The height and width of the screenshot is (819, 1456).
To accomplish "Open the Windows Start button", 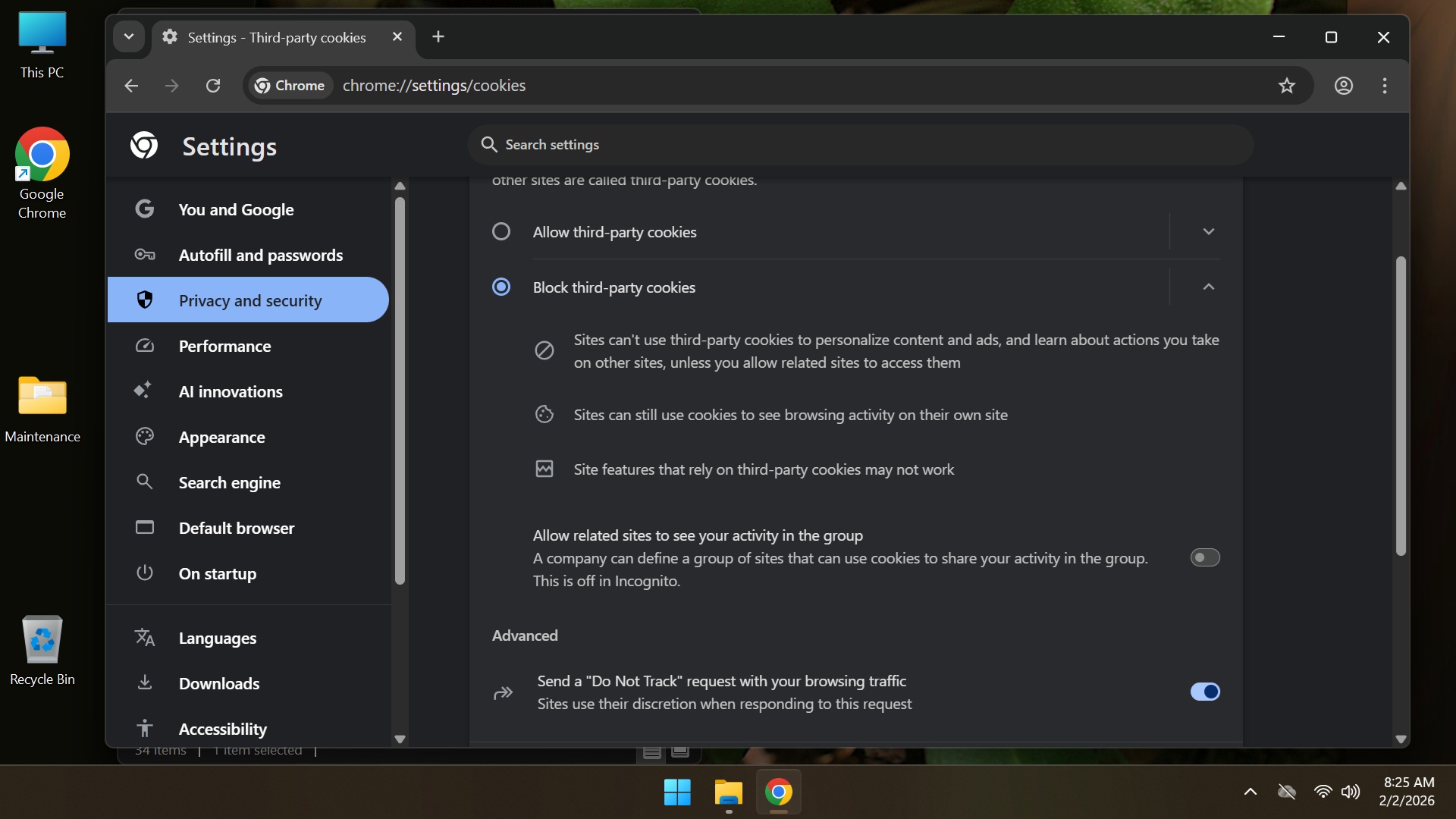I will coord(676,792).
